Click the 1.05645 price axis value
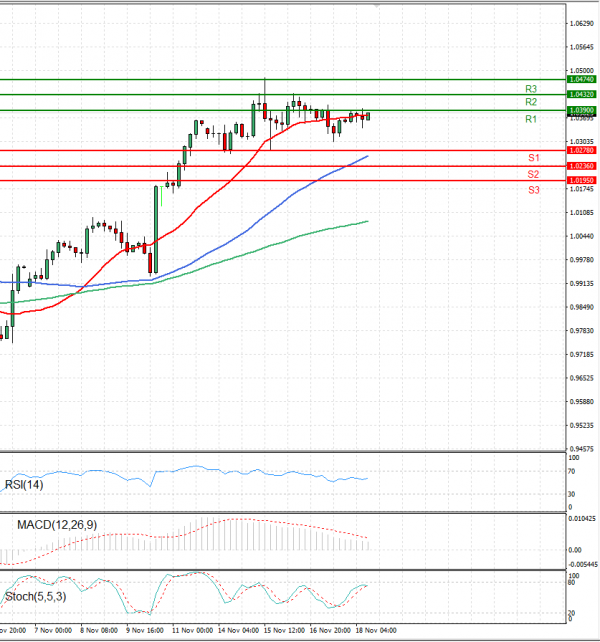Viewport: 600px width, 642px height. [x=582, y=47]
